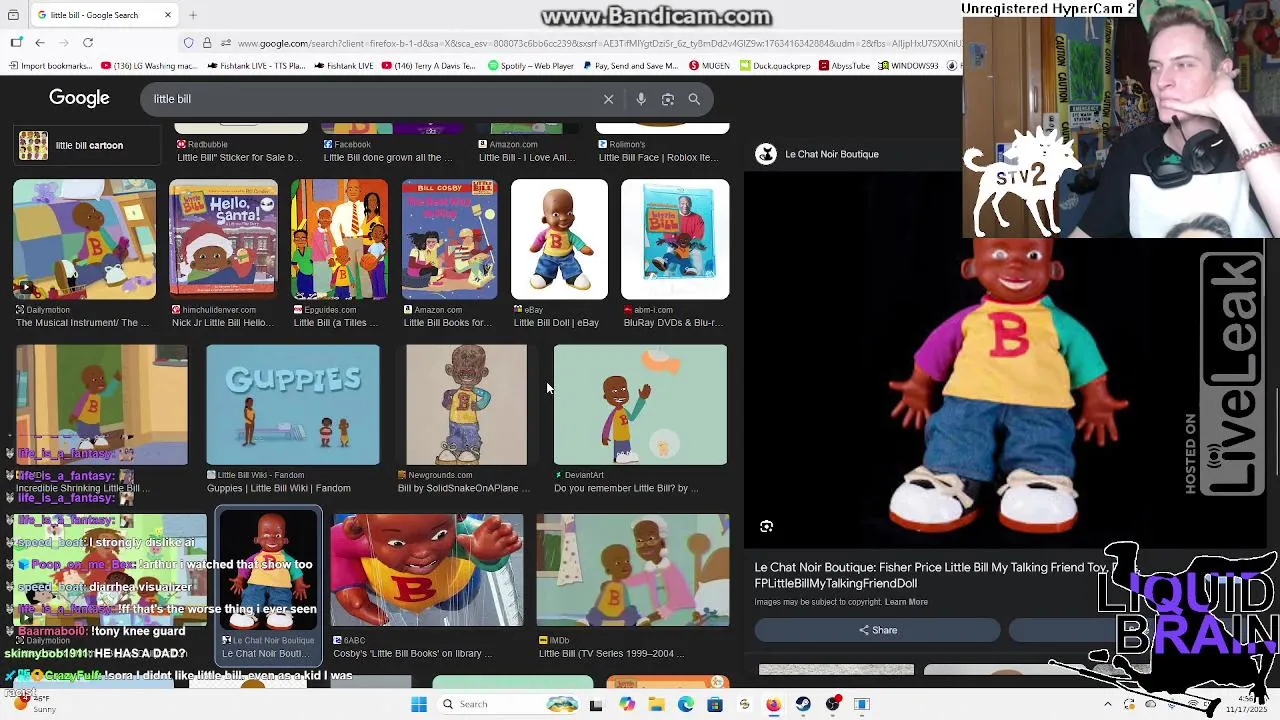Launch Microsoft Edge from taskbar

686,704
